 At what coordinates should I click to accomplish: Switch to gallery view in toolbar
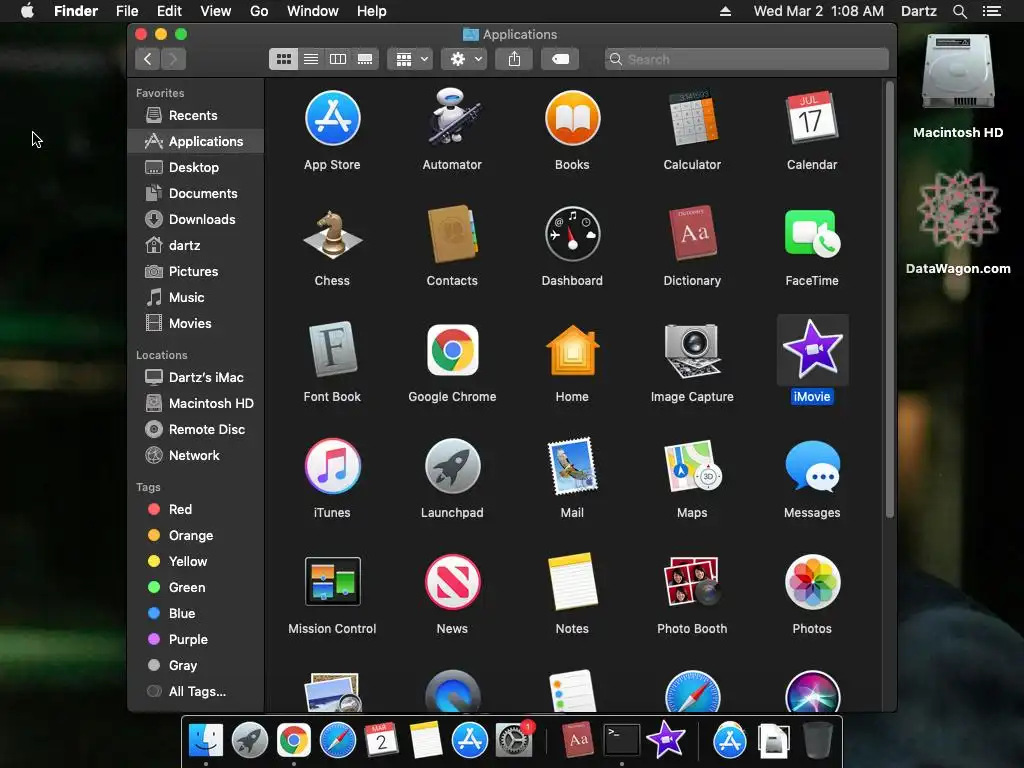click(365, 59)
